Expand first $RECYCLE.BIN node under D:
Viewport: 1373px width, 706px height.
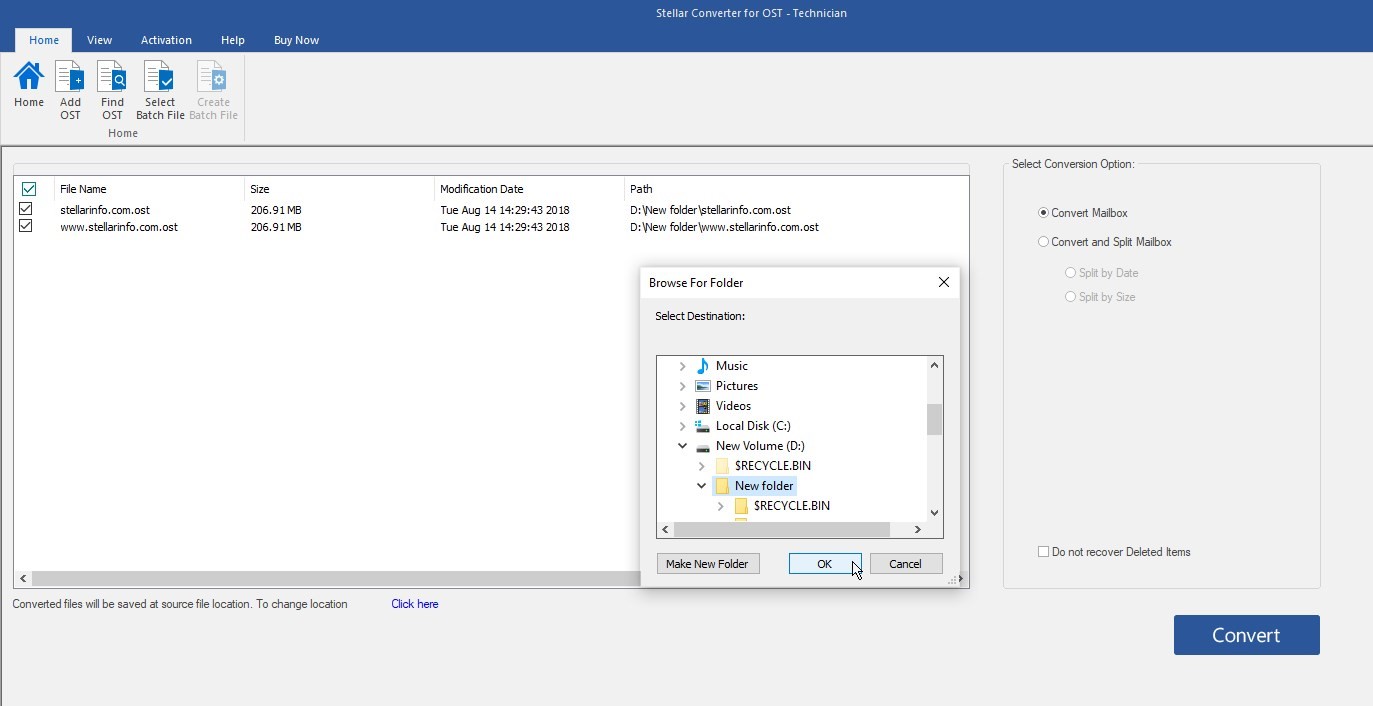(x=702, y=466)
